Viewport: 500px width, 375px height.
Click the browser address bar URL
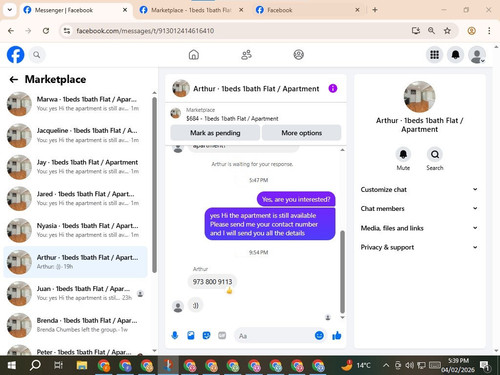145,31
